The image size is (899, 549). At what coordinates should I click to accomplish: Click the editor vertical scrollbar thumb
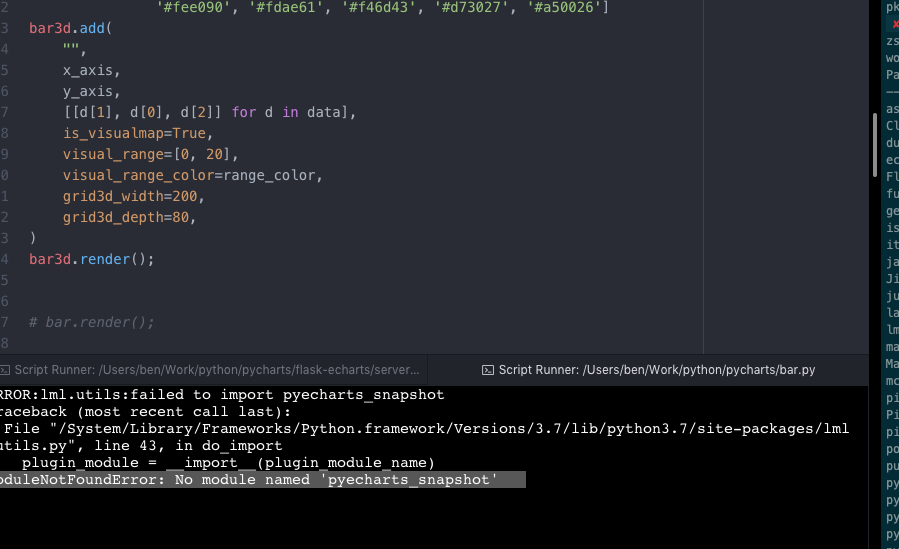[874, 145]
